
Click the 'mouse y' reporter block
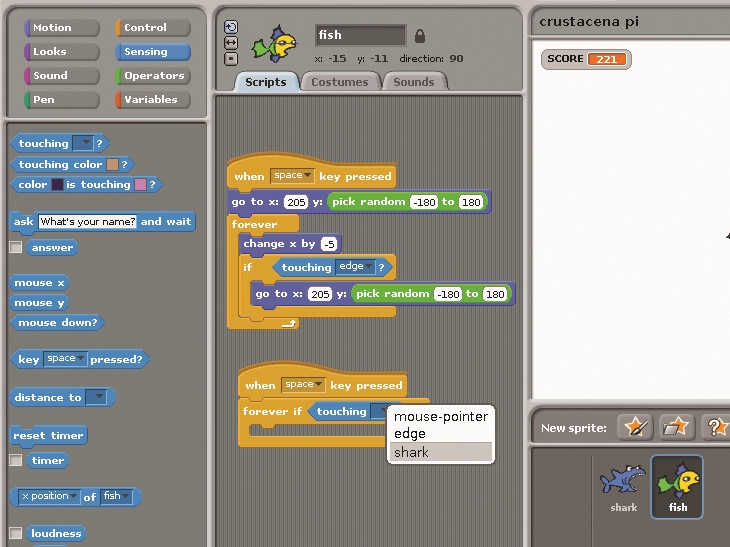click(x=39, y=303)
